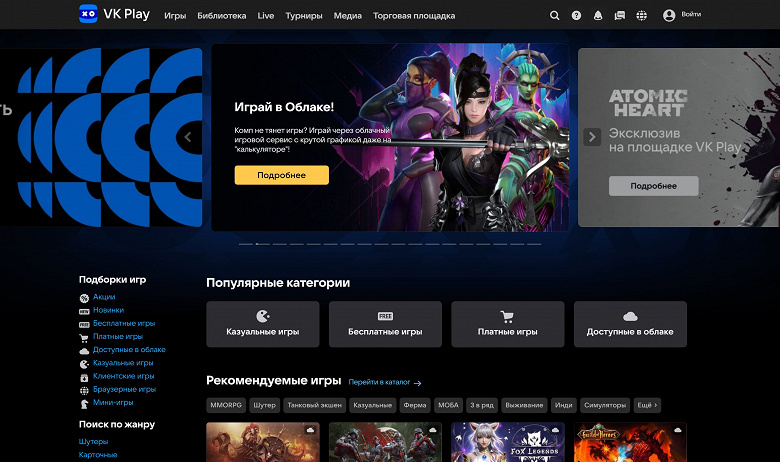Filter by 3 в ряд tag
This screenshot has width=780, height=462.
(x=482, y=405)
